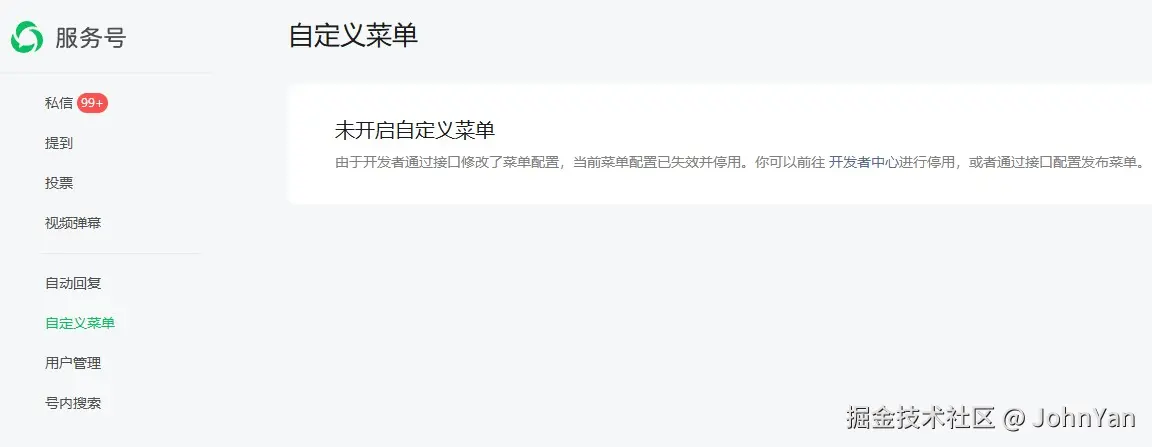Open 号内搜索 in-account search
Image resolution: width=1152 pixels, height=447 pixels.
[x=73, y=403]
